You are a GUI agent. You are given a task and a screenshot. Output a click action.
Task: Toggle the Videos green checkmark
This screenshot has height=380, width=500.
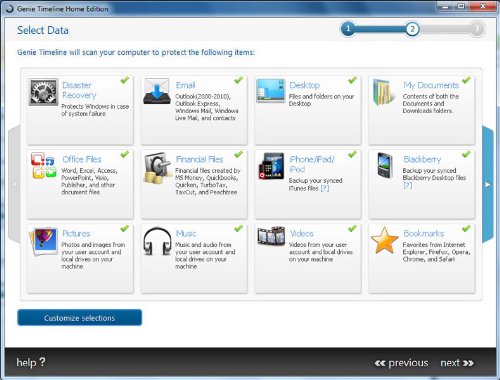point(352,228)
